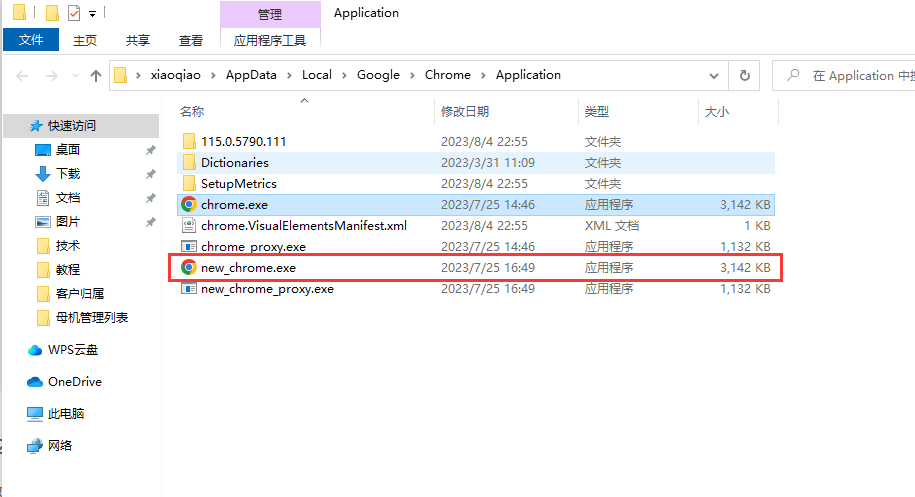Viewport: 915px width, 497px height.
Task: Select the 115.0.5790.111 folder
Action: (243, 142)
